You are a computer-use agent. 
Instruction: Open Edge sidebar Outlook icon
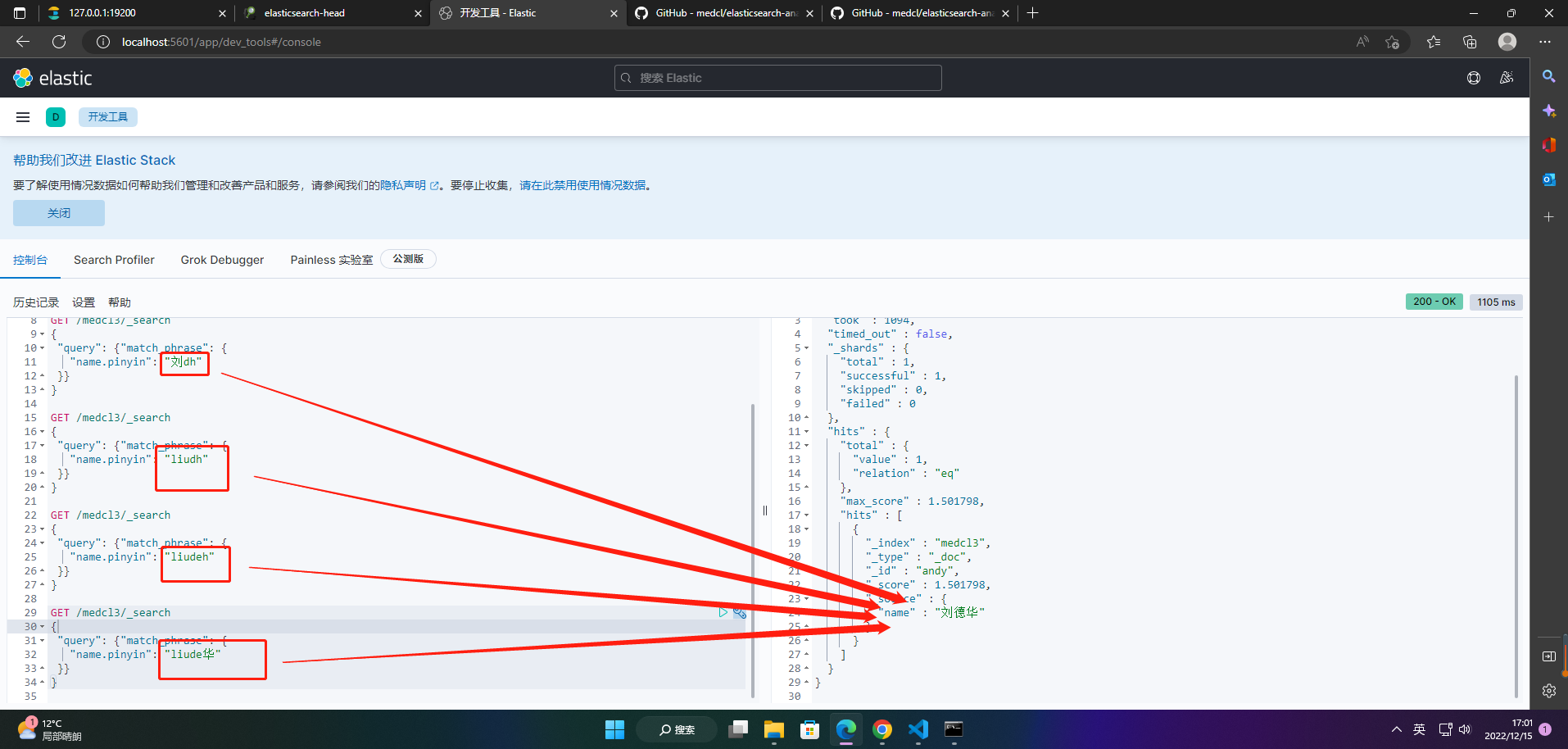tap(1549, 179)
